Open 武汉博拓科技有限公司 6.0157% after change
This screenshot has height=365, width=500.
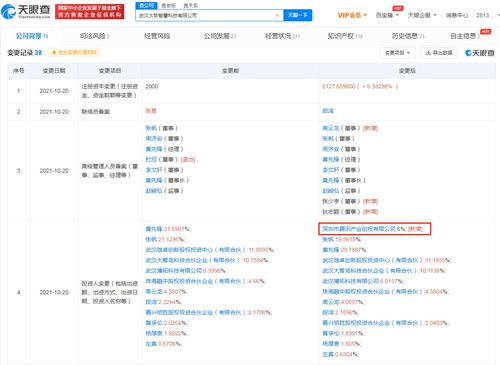350,281
